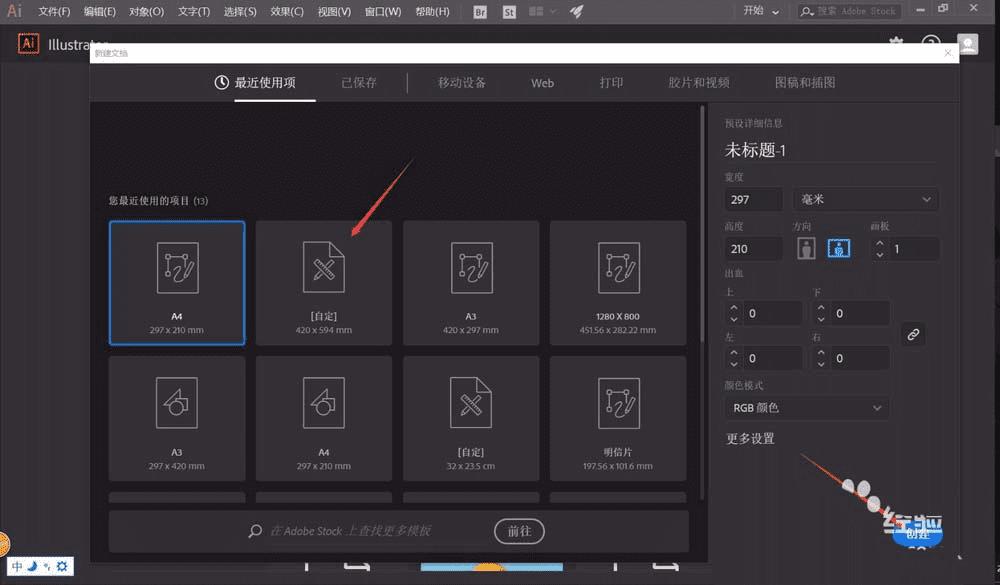Image resolution: width=1000 pixels, height=585 pixels.
Task: Switch to the Web tab
Action: 542,83
